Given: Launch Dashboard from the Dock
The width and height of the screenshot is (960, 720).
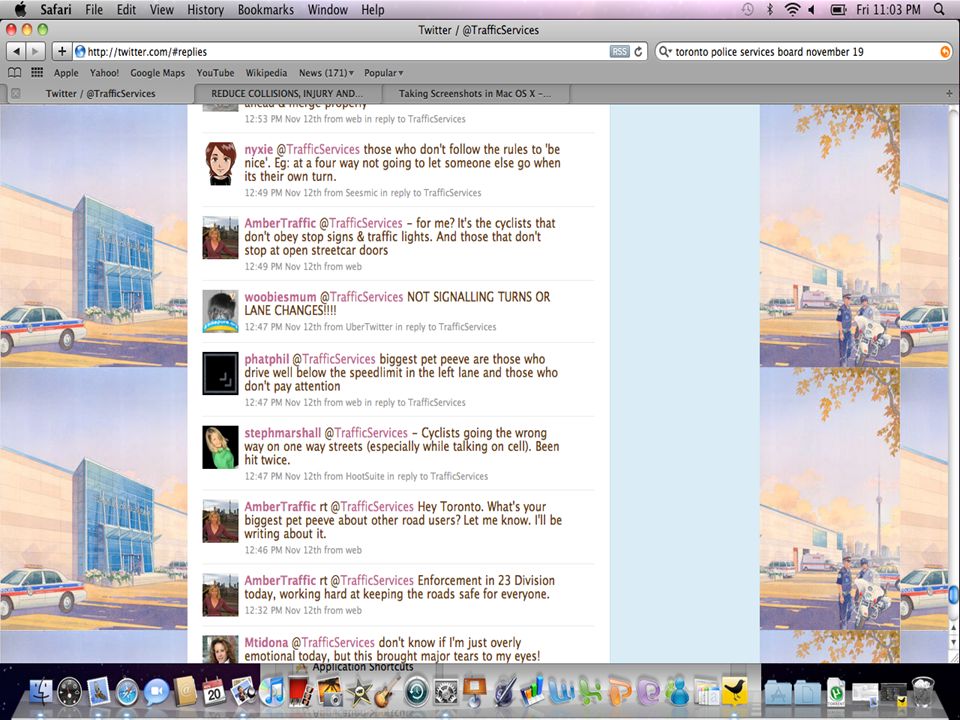Looking at the screenshot, I should click(69, 692).
